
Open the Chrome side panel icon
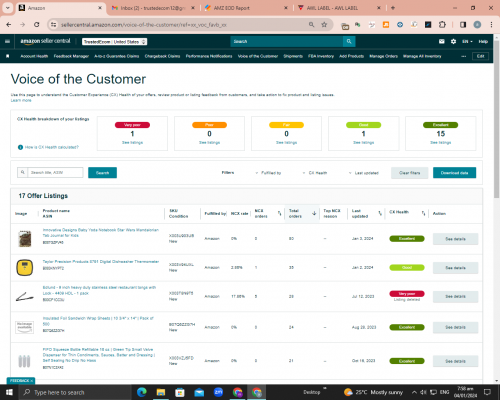click(x=463, y=24)
